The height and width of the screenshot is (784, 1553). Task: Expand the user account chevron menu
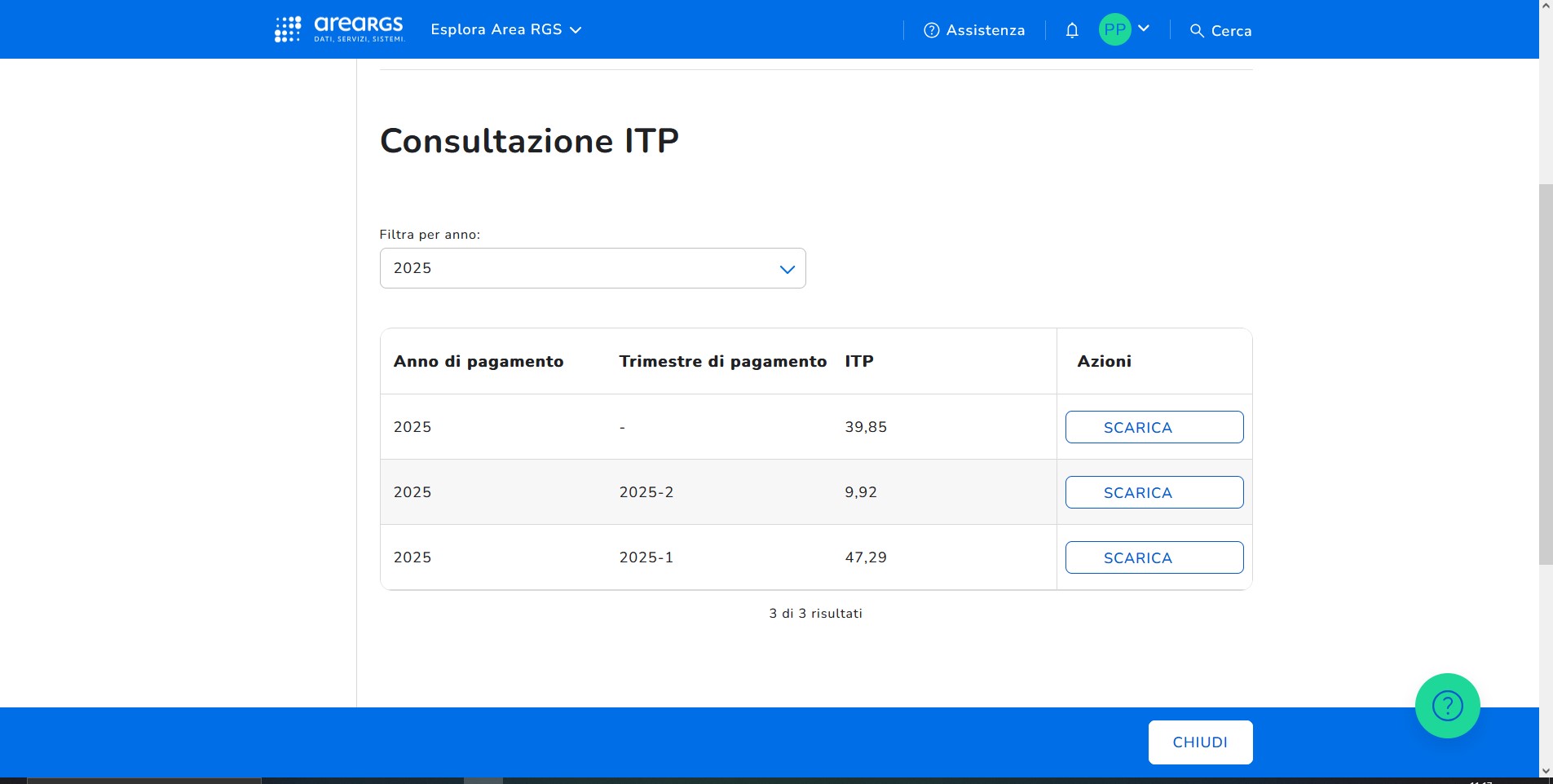tap(1144, 29)
